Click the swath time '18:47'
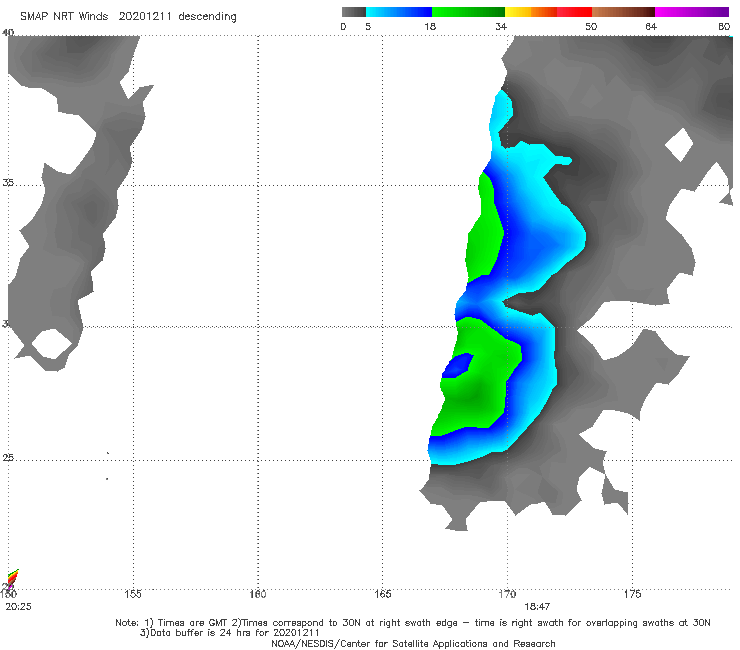 pos(537,607)
